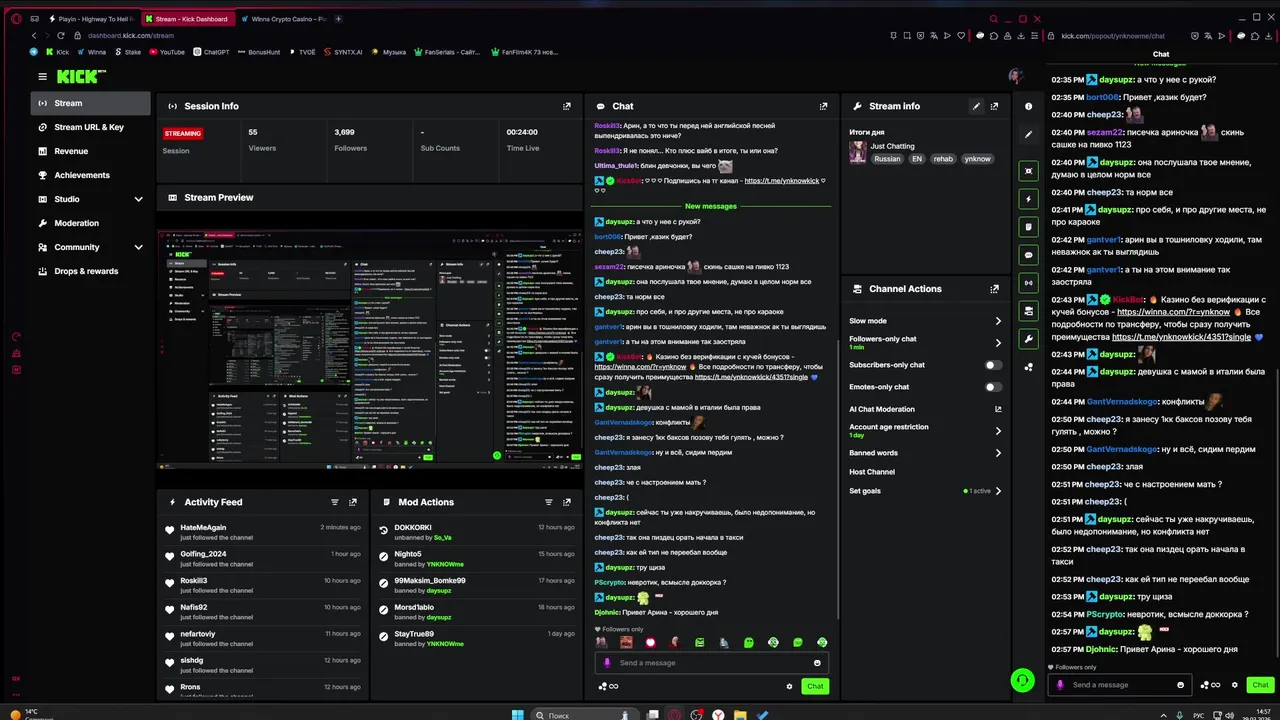Open Stream sidebar item
This screenshot has height=720, width=1280.
pyautogui.click(x=91, y=103)
